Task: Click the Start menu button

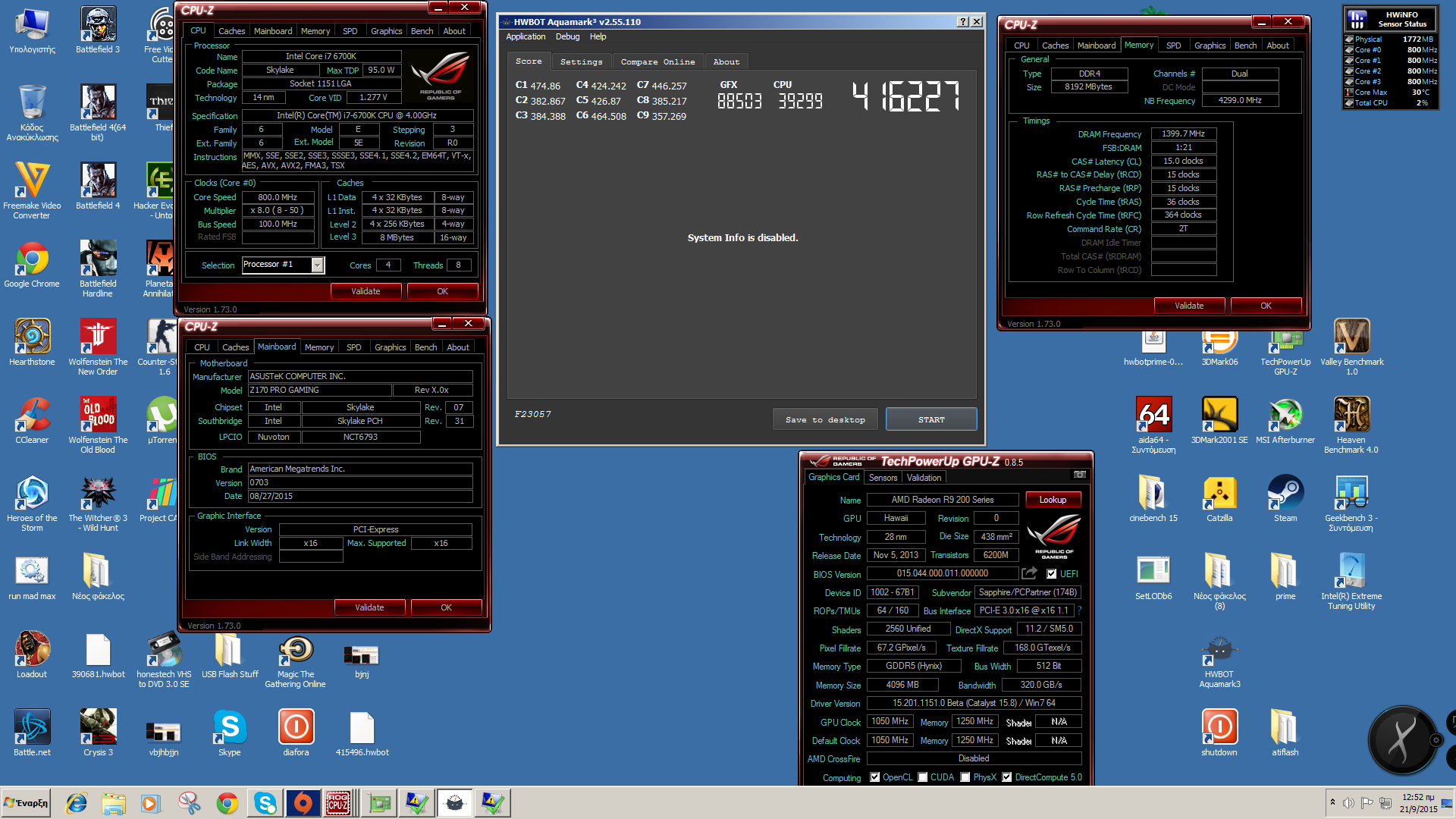Action: 27,802
